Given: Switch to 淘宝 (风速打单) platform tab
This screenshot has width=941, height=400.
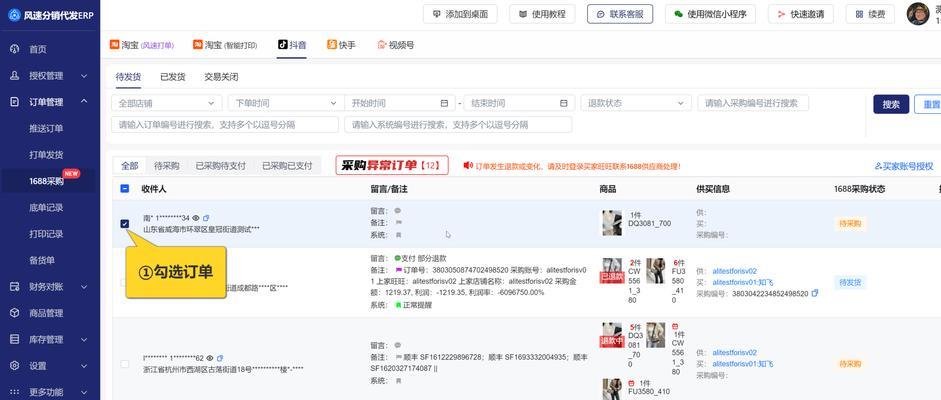Looking at the screenshot, I should tap(142, 45).
